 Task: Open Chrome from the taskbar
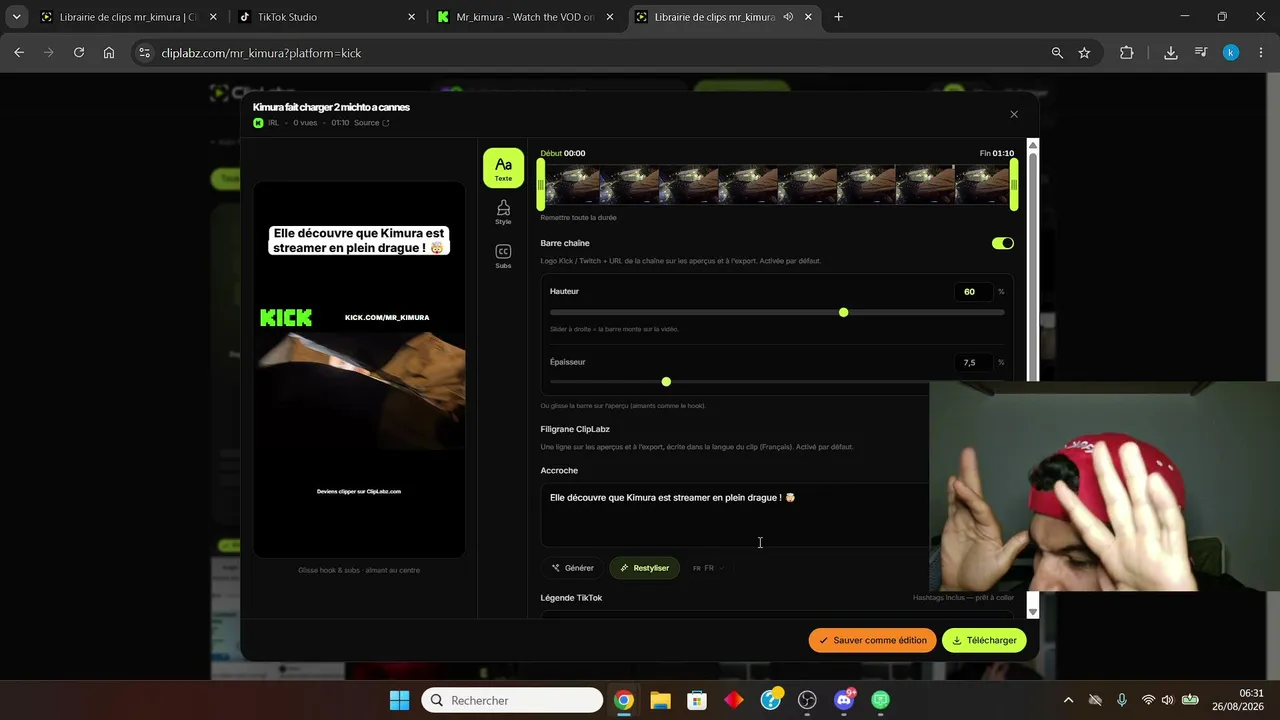point(624,700)
